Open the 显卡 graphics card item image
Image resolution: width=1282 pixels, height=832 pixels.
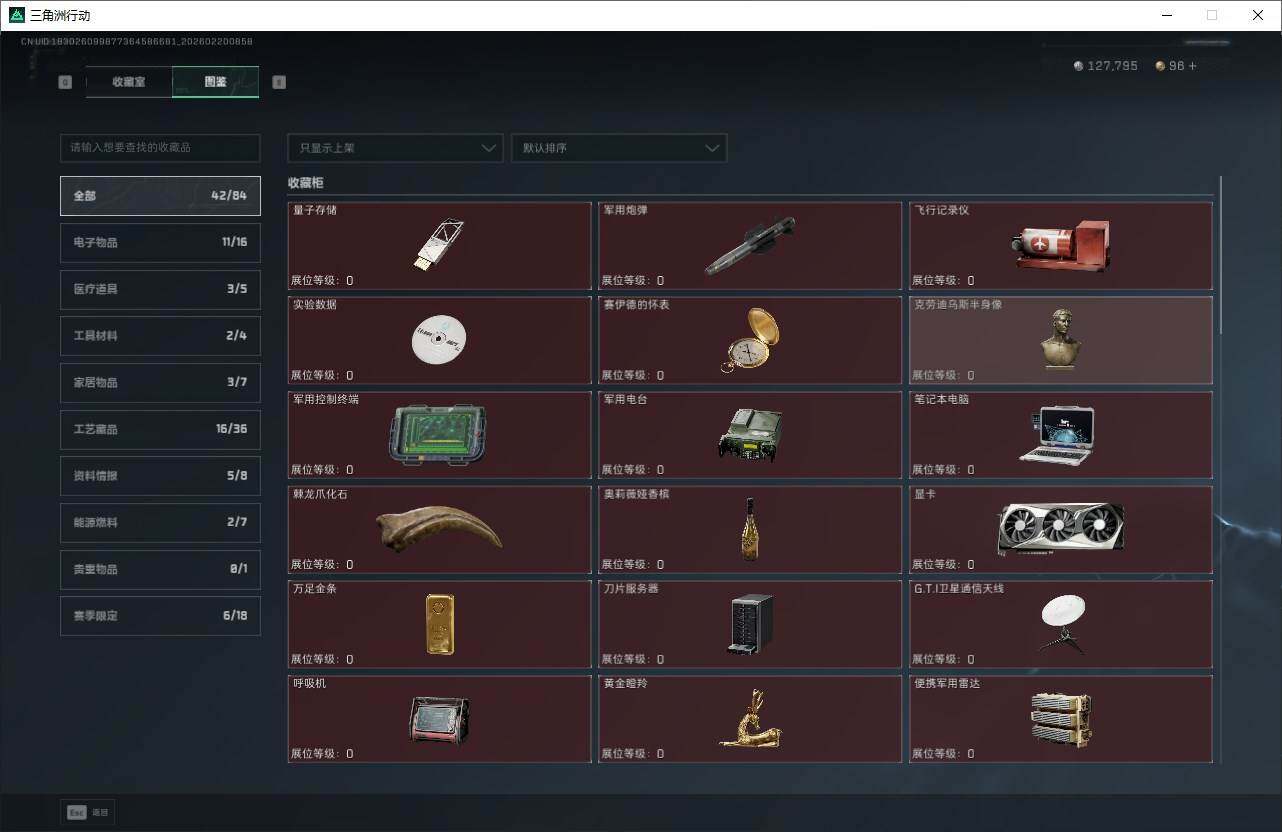1061,530
